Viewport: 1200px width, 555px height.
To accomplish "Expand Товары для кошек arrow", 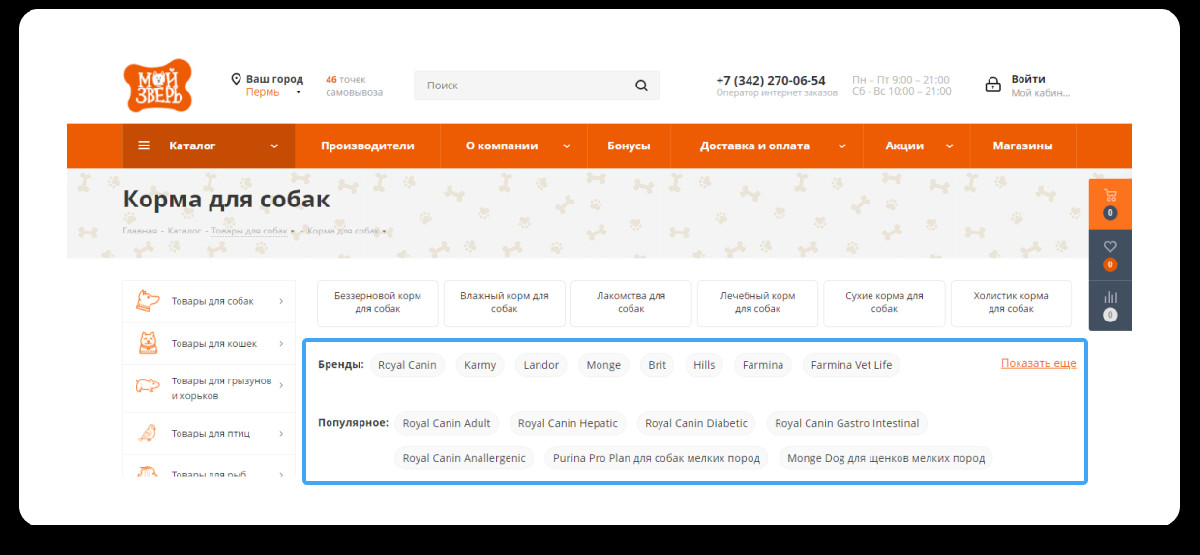I will [x=281, y=344].
